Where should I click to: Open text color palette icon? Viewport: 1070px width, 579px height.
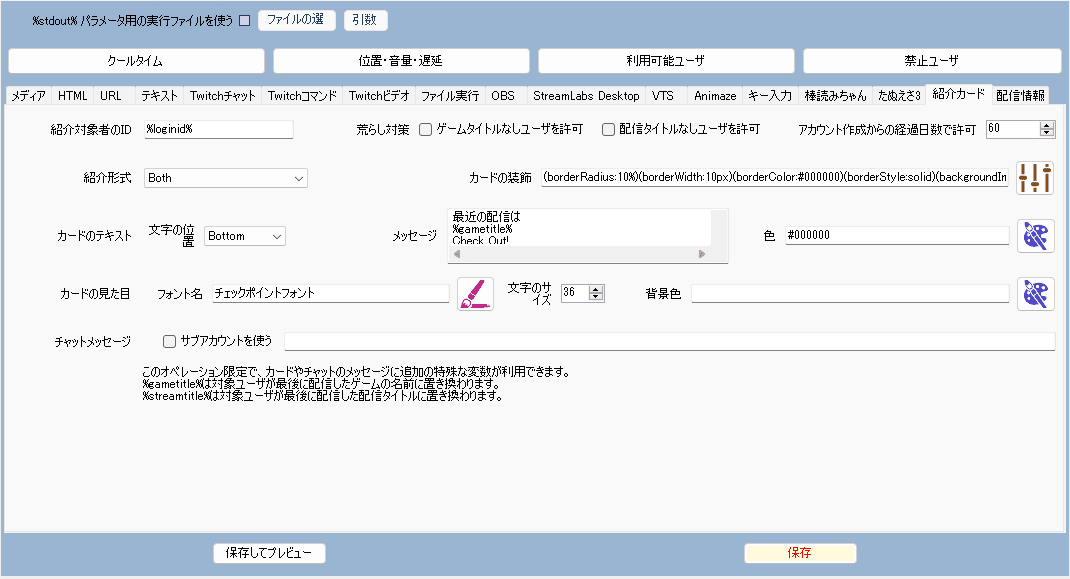[x=1035, y=236]
